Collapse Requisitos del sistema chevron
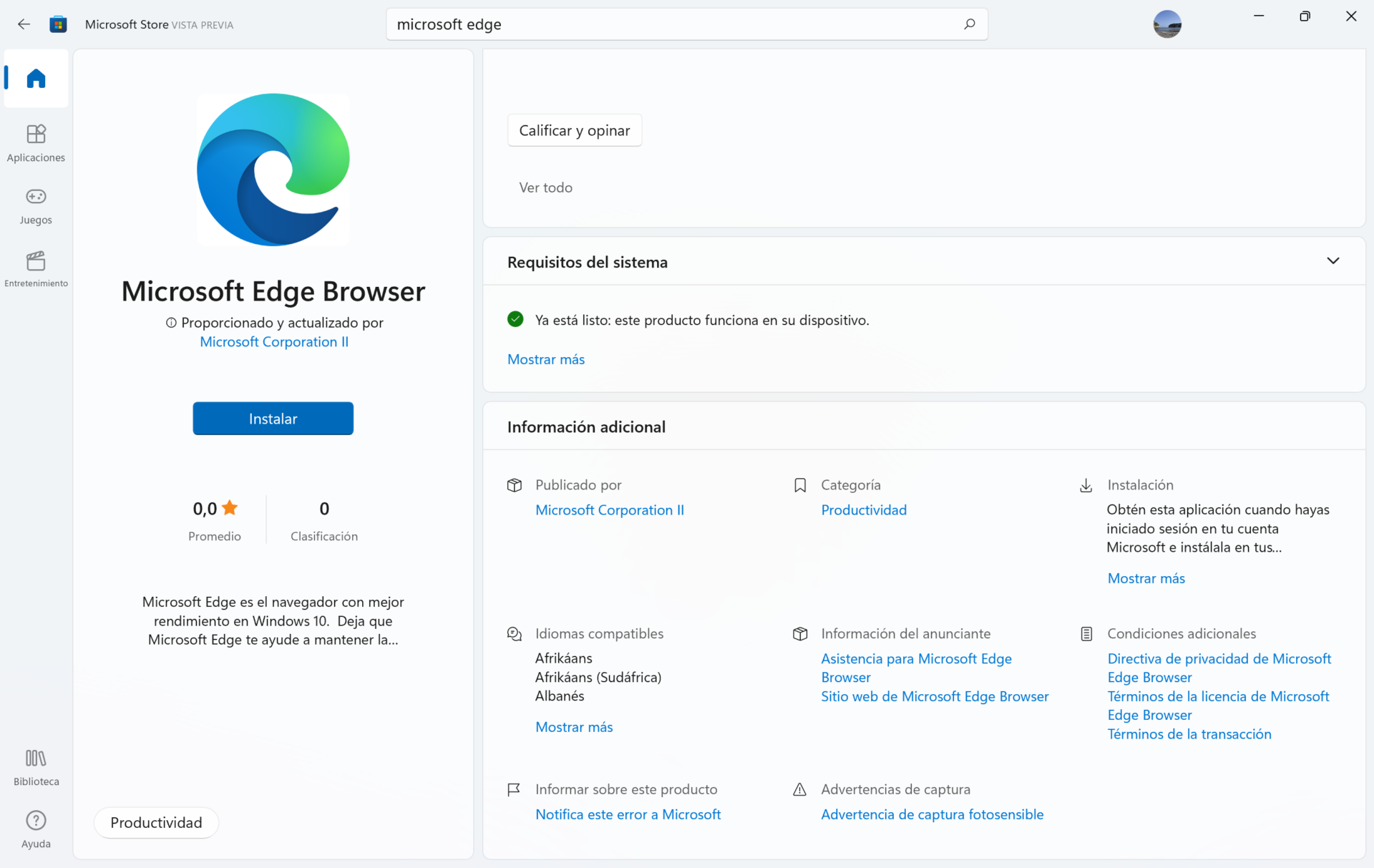The image size is (1374, 868). [x=1332, y=261]
